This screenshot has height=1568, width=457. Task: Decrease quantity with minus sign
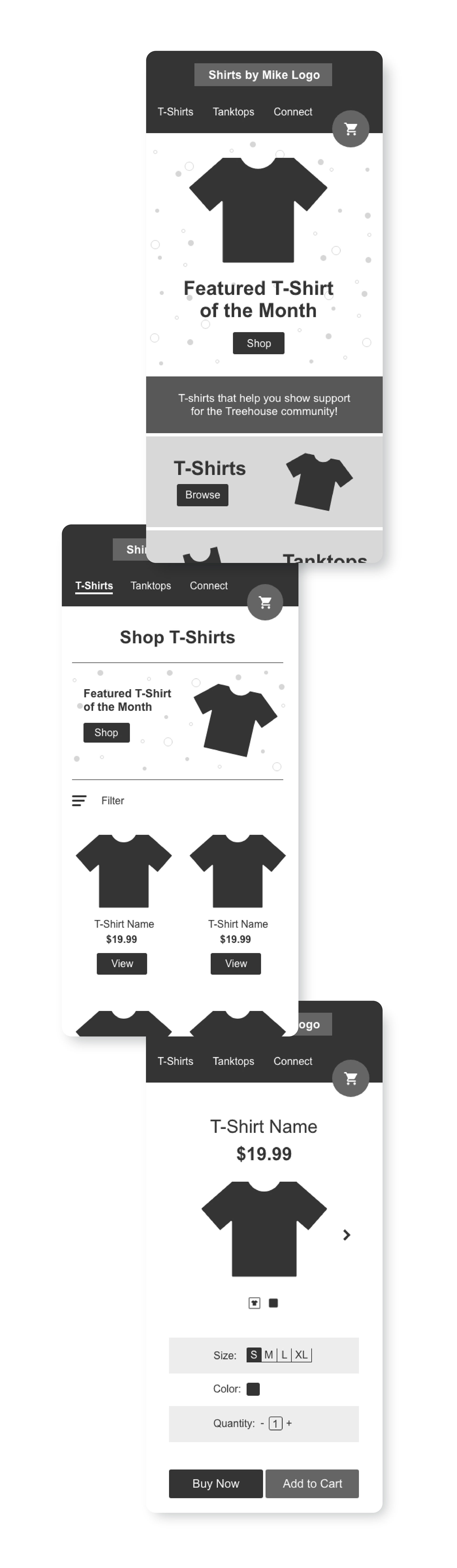tap(262, 1423)
